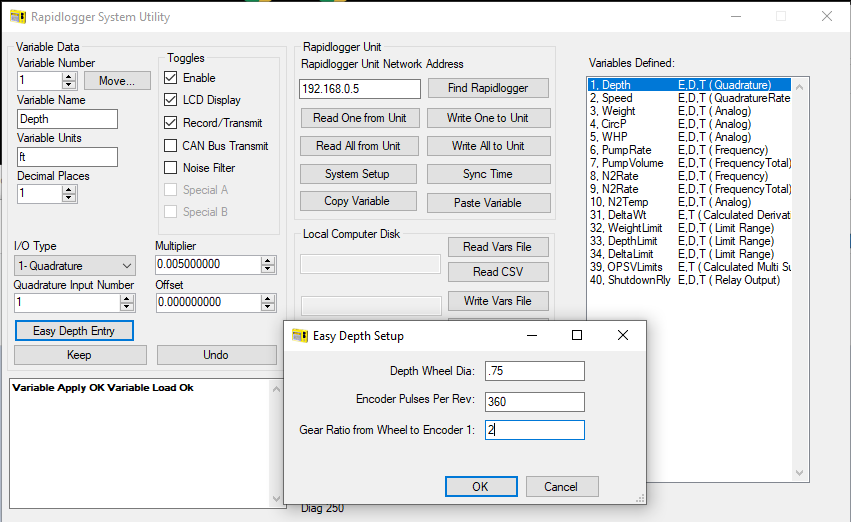This screenshot has height=522, width=851.
Task: Click the Keep button
Action: 80,355
